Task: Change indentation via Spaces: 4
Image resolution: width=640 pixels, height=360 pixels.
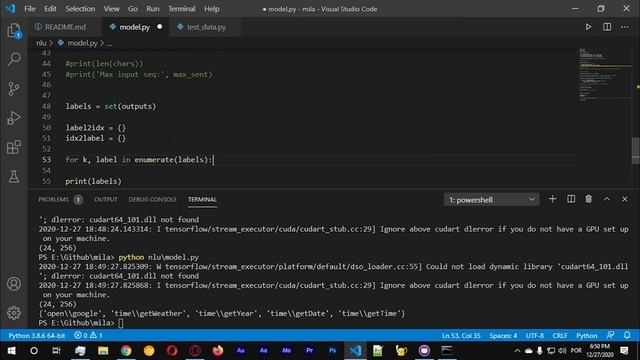Action: point(503,336)
